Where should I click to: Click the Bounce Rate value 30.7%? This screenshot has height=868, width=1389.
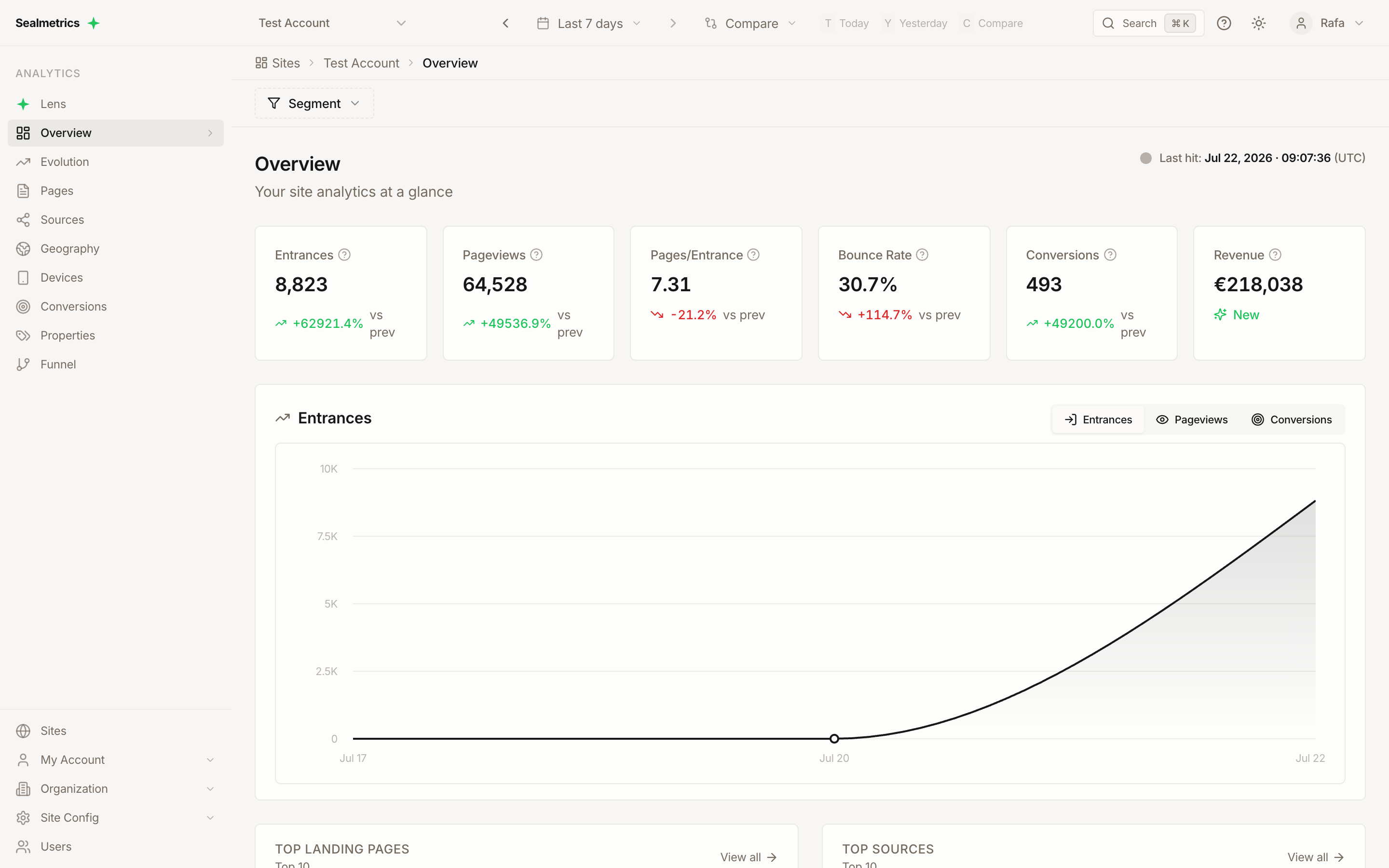pos(867,285)
